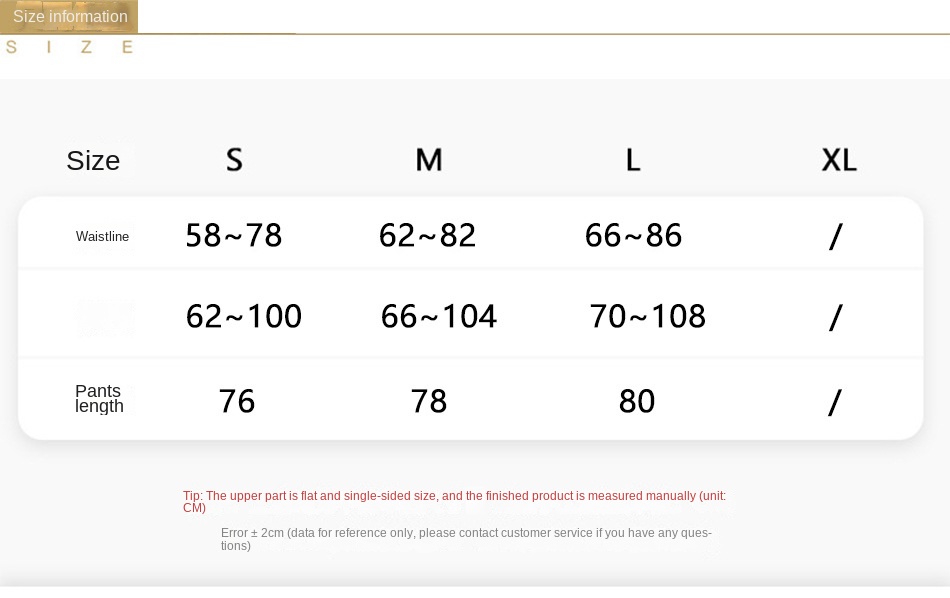Click the gray "Error ± 2cm" note
Image resolution: width=950 pixels, height=598 pixels.
(466, 539)
